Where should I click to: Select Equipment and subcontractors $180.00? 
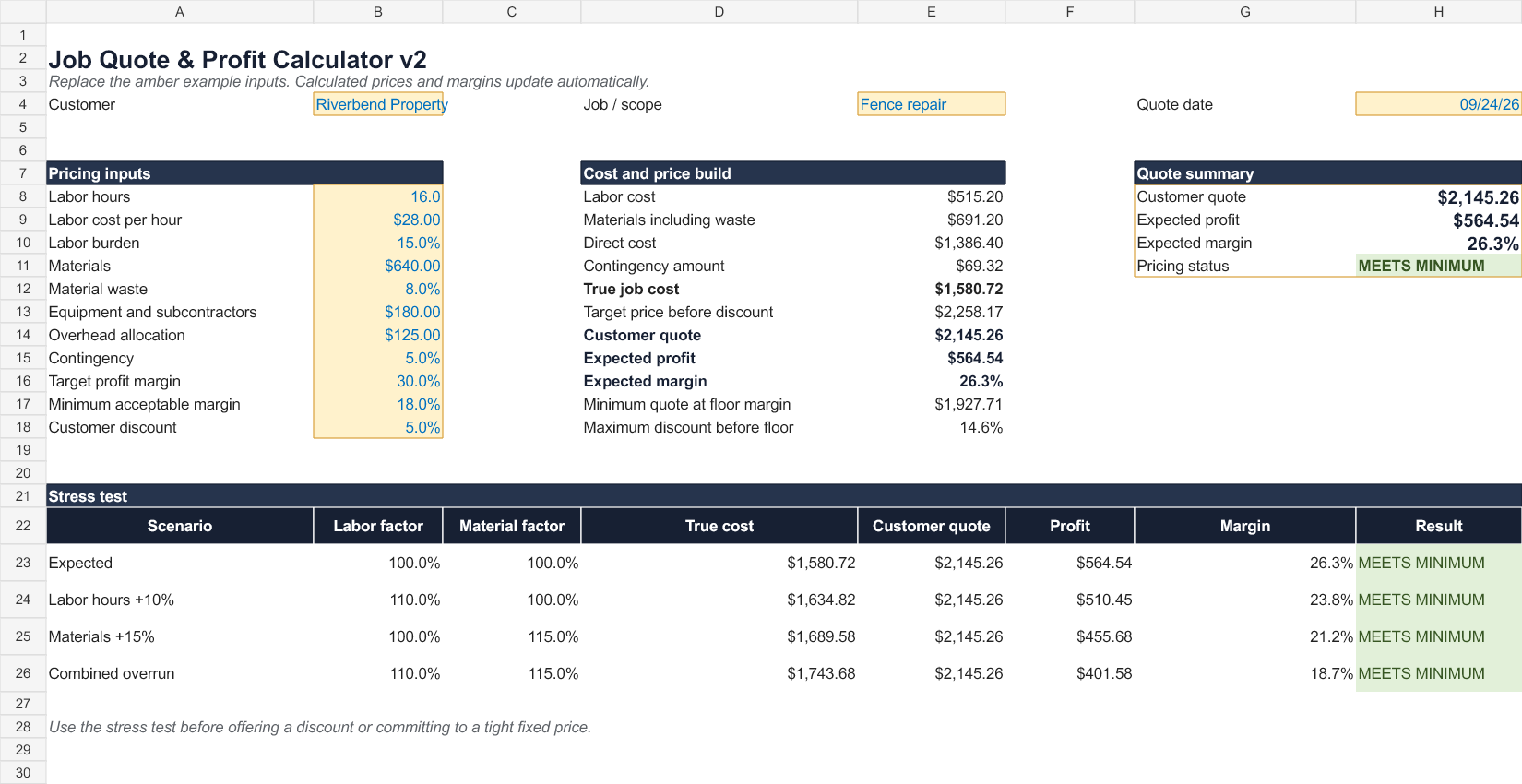(x=378, y=312)
